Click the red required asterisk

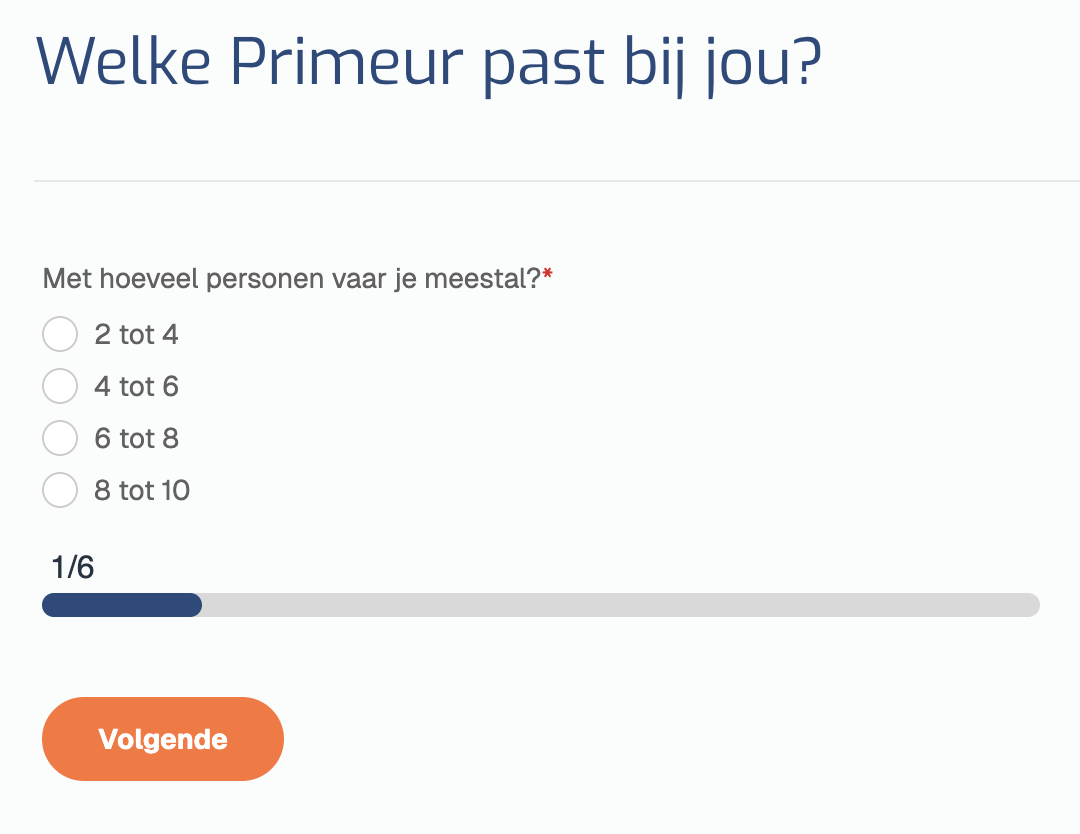548,276
